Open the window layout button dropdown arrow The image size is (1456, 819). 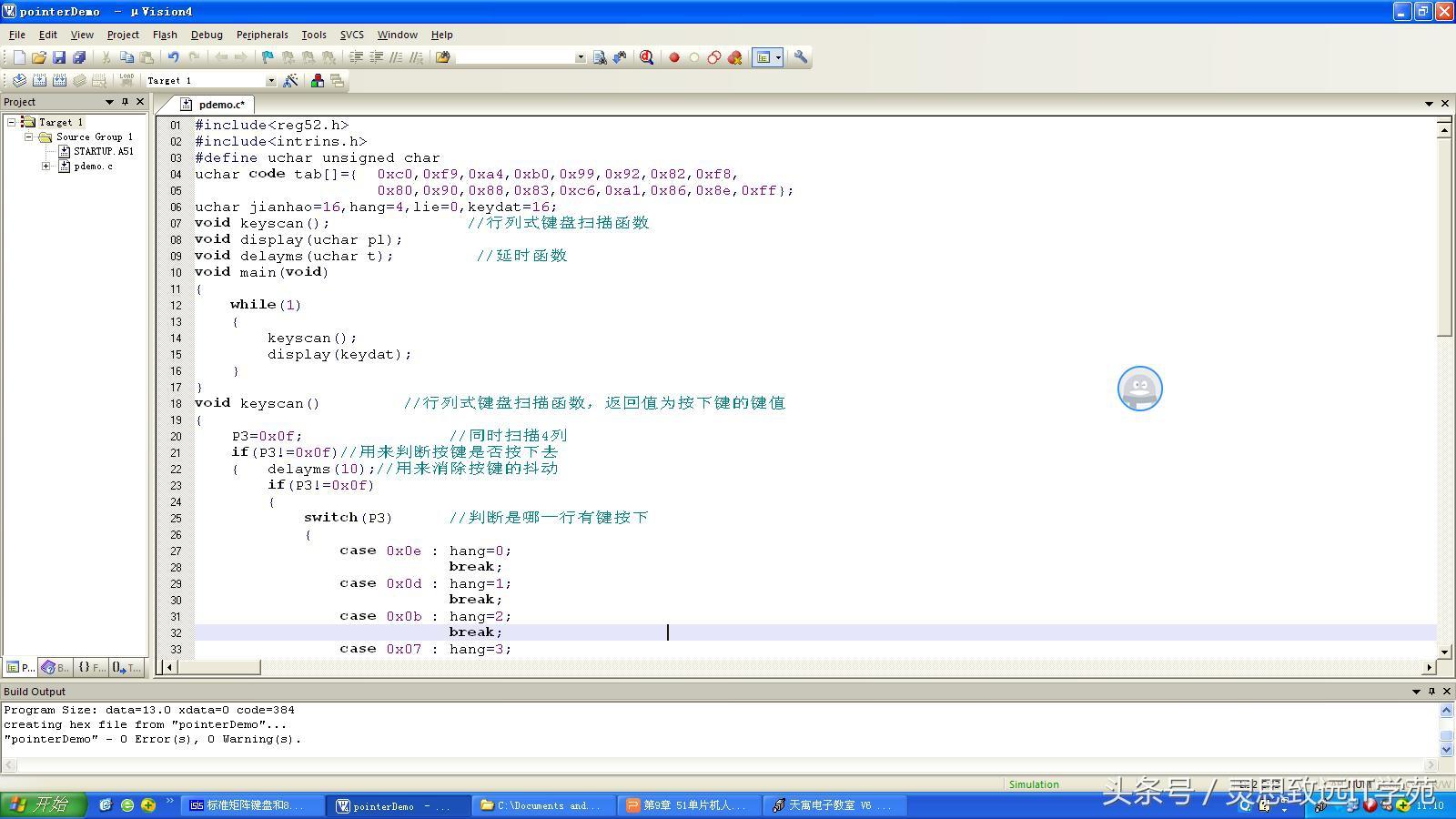click(x=778, y=57)
